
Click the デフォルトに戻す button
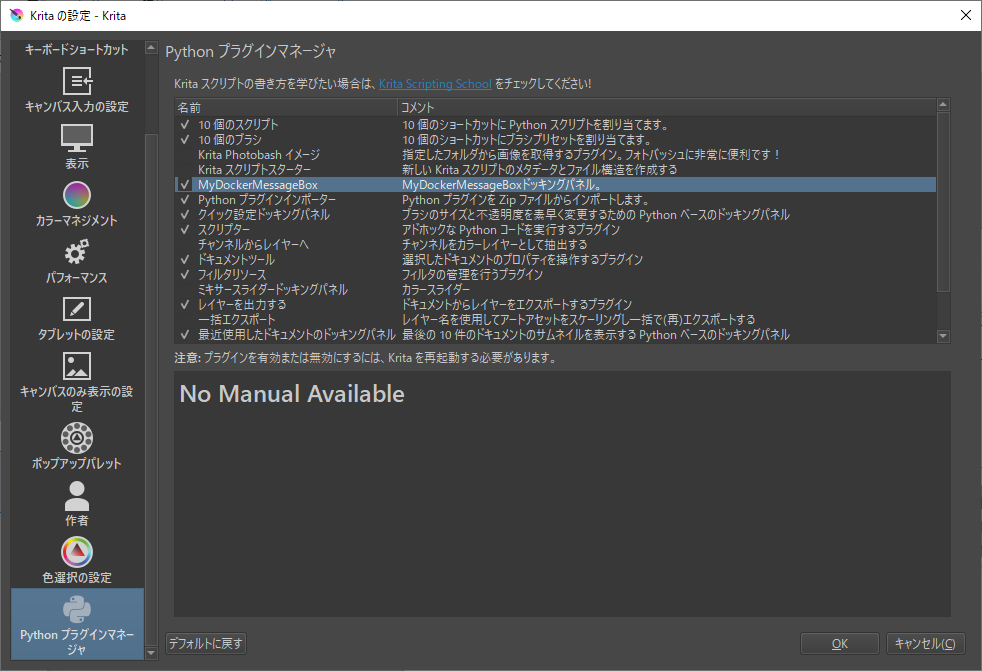[x=205, y=643]
